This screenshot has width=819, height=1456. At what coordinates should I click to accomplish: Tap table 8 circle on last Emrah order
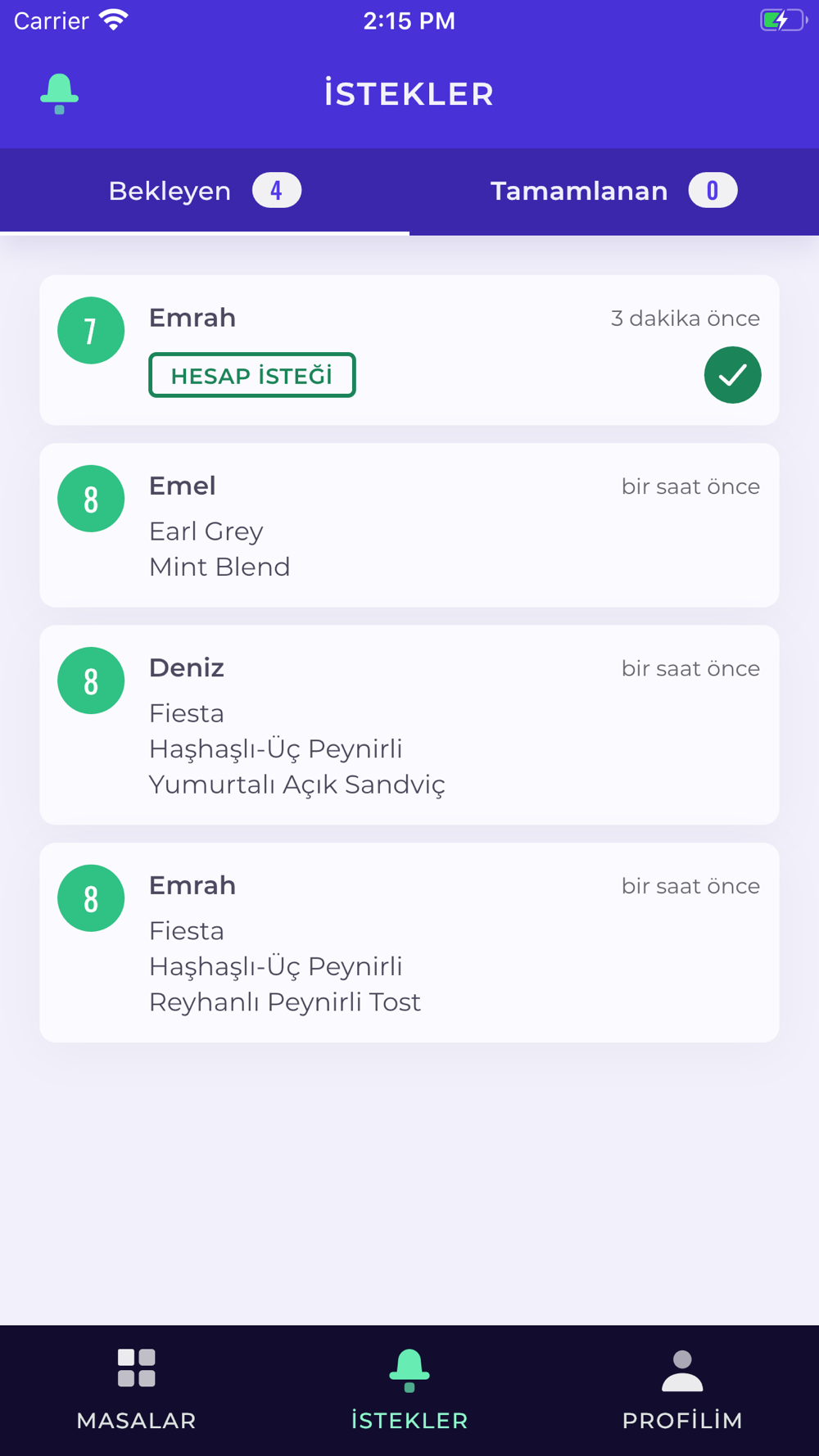91,898
